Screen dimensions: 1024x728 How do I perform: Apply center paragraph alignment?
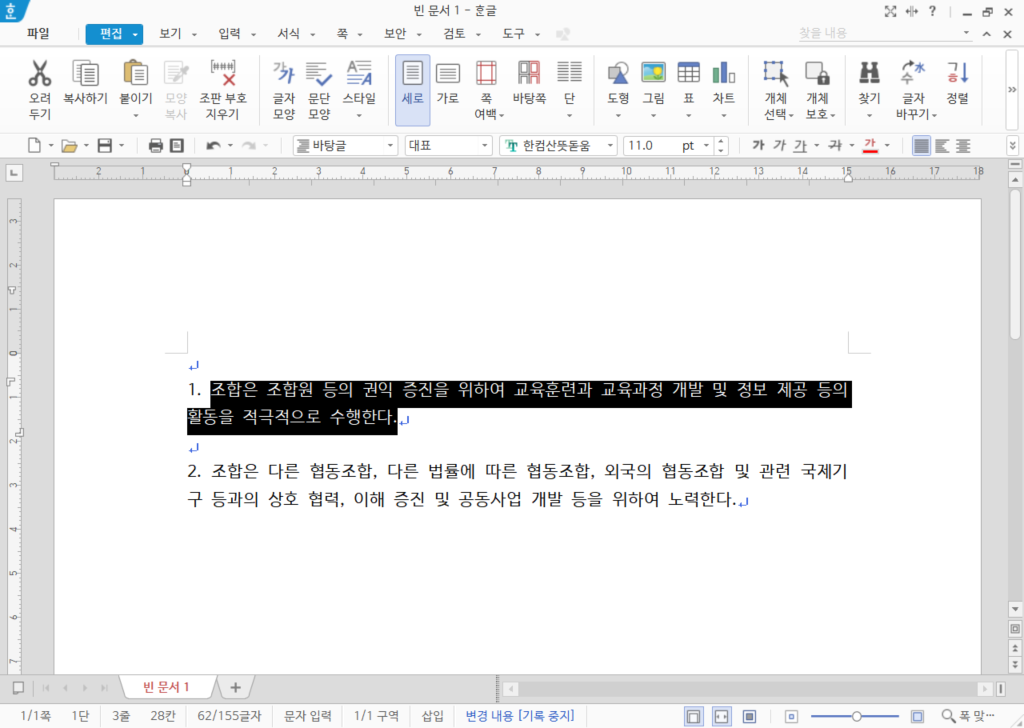[x=963, y=146]
